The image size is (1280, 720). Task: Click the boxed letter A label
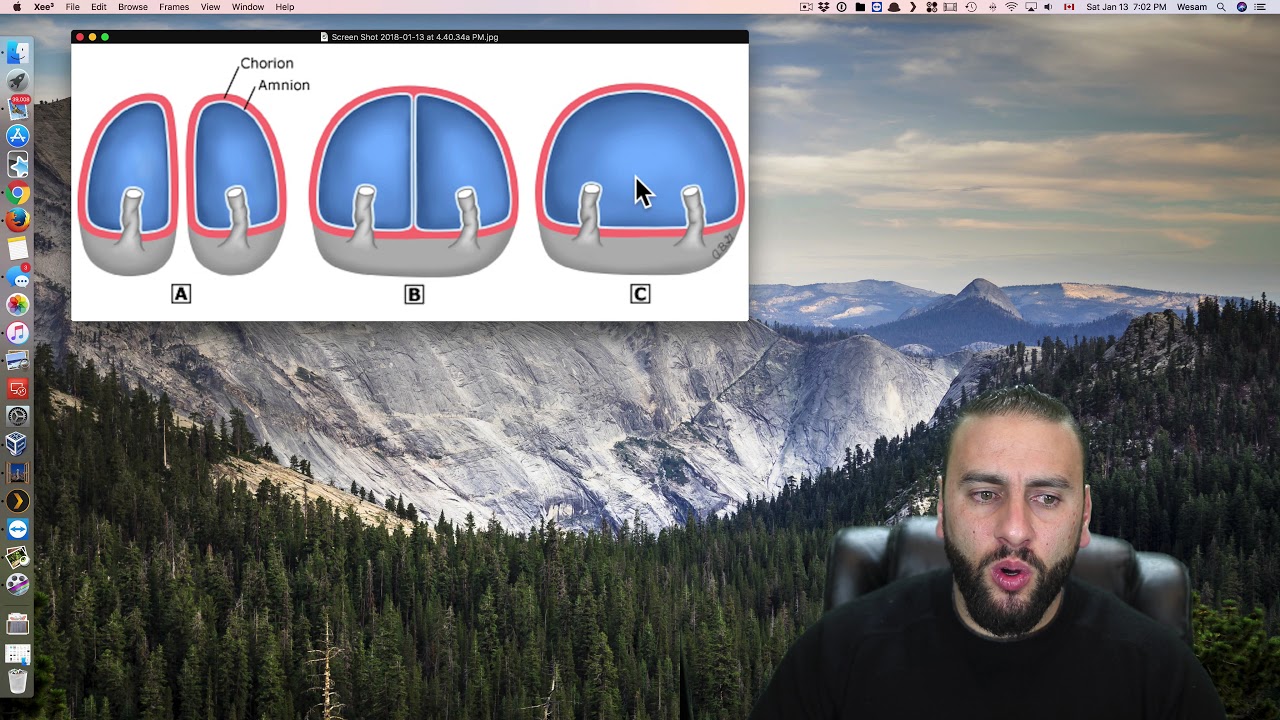point(181,294)
